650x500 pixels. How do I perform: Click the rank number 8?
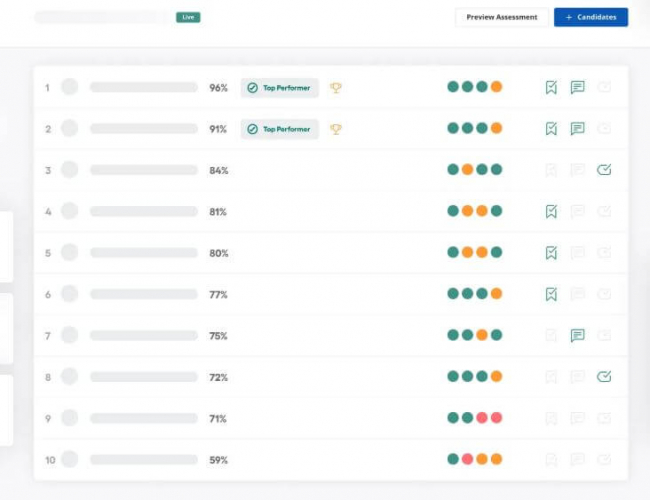coord(48,377)
